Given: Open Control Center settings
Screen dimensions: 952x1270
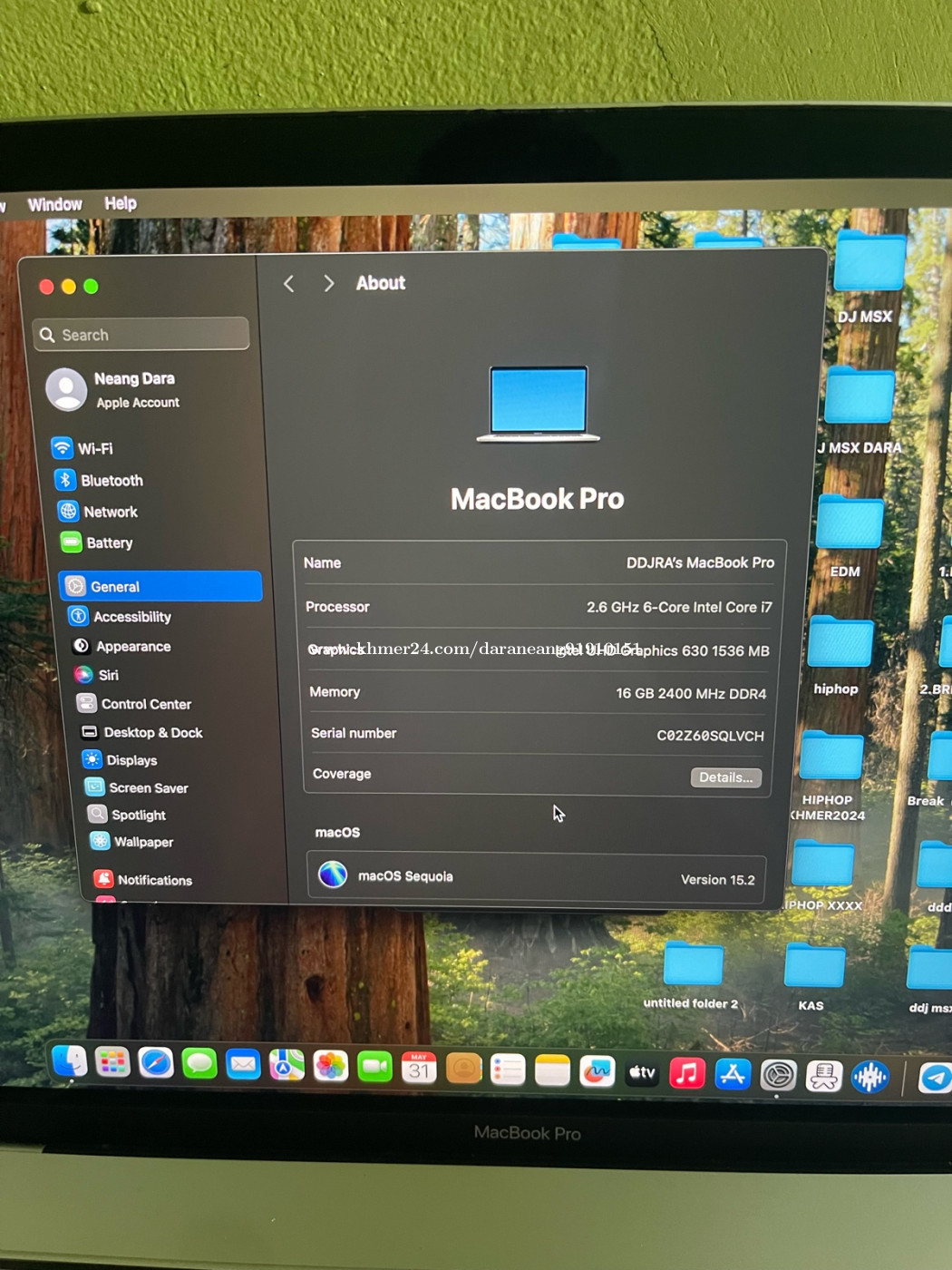Looking at the screenshot, I should (134, 704).
